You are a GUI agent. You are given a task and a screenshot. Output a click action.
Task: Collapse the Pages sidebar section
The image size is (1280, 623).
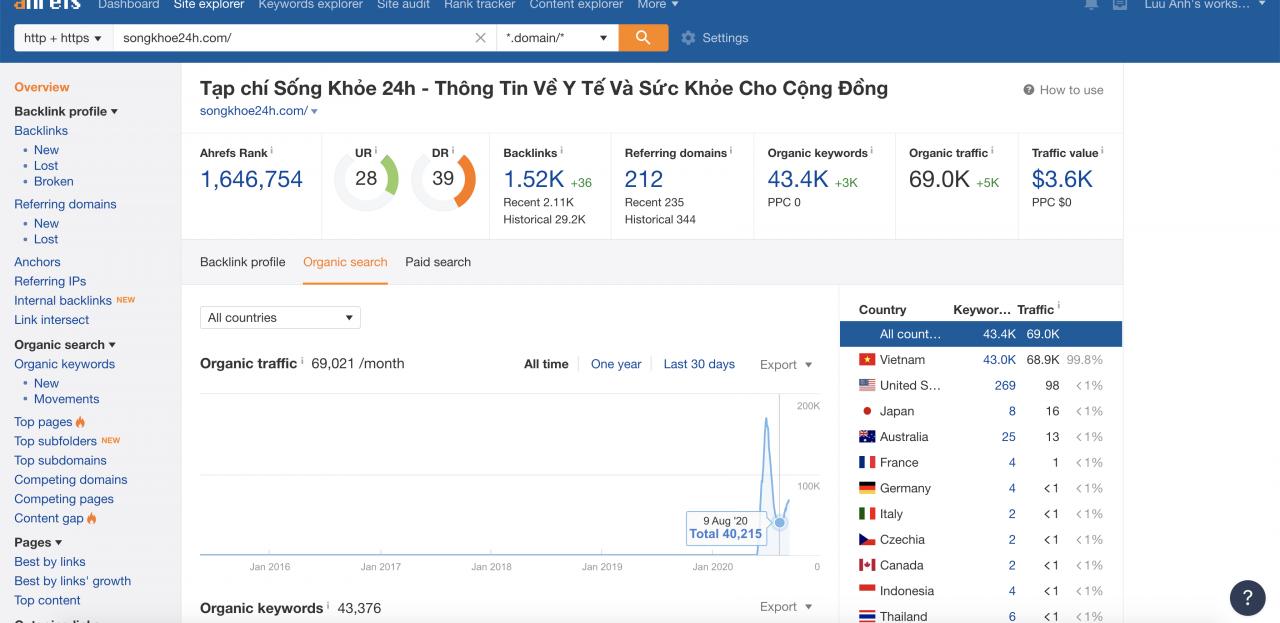coord(38,543)
